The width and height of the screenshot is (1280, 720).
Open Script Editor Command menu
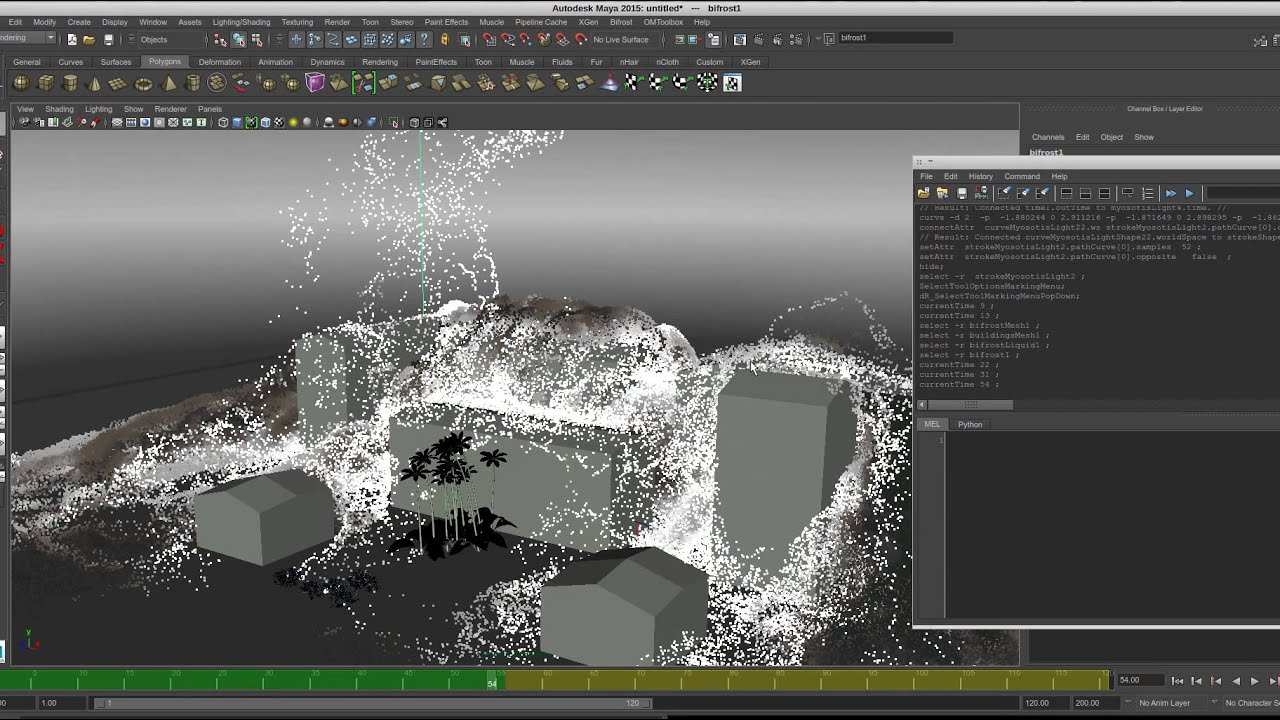pyautogui.click(x=1022, y=176)
